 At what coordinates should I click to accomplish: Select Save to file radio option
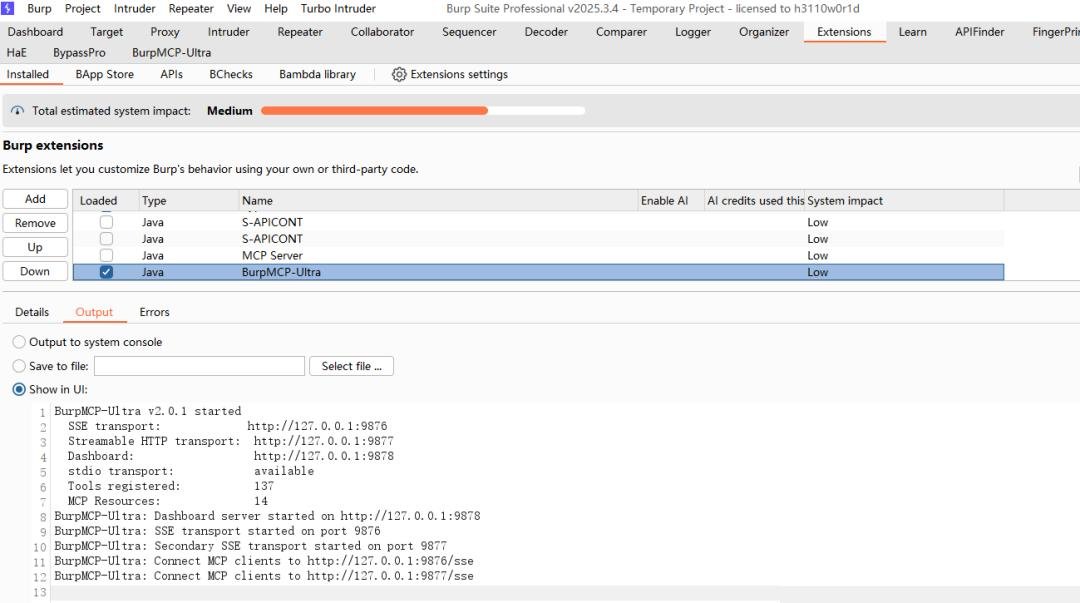(19, 366)
